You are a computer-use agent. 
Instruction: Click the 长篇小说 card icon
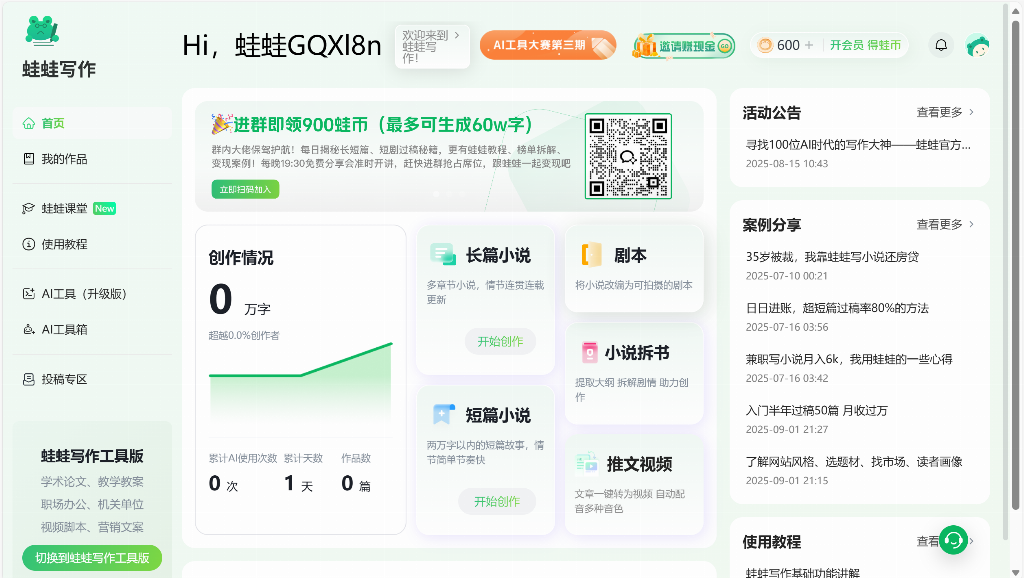442,255
